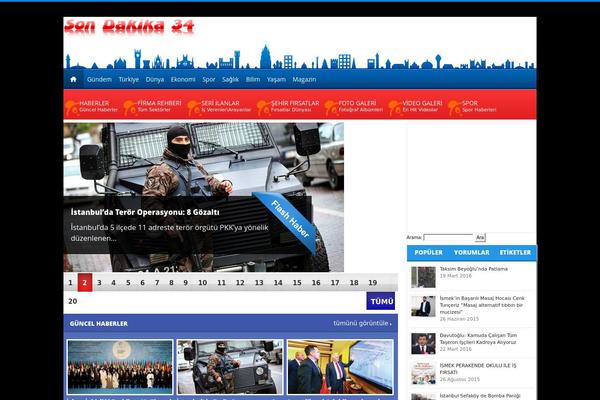
Task: Click the 19 Mart 2016 date text
Action: (456, 276)
